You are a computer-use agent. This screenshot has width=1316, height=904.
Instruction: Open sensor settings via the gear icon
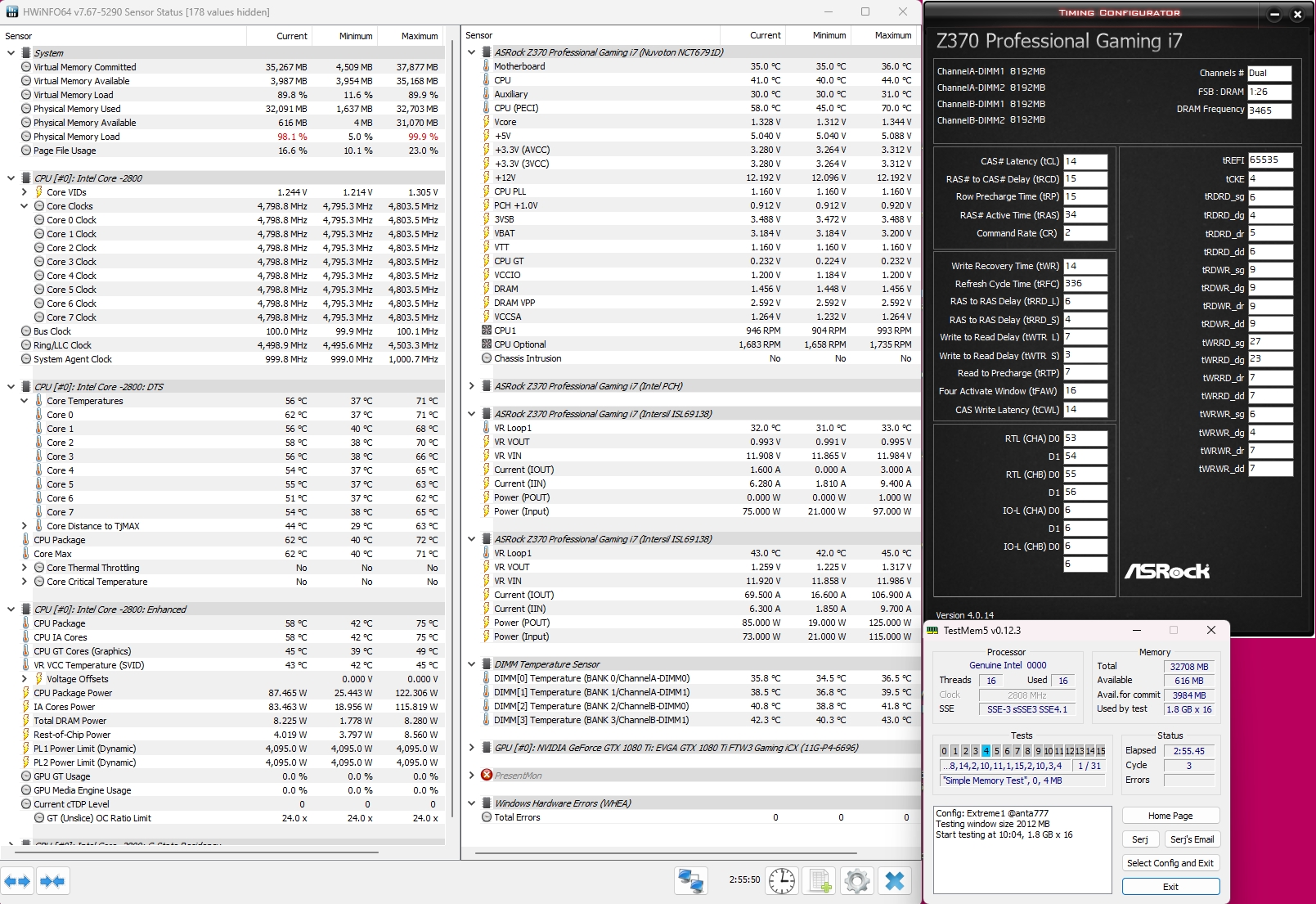pyautogui.click(x=857, y=881)
